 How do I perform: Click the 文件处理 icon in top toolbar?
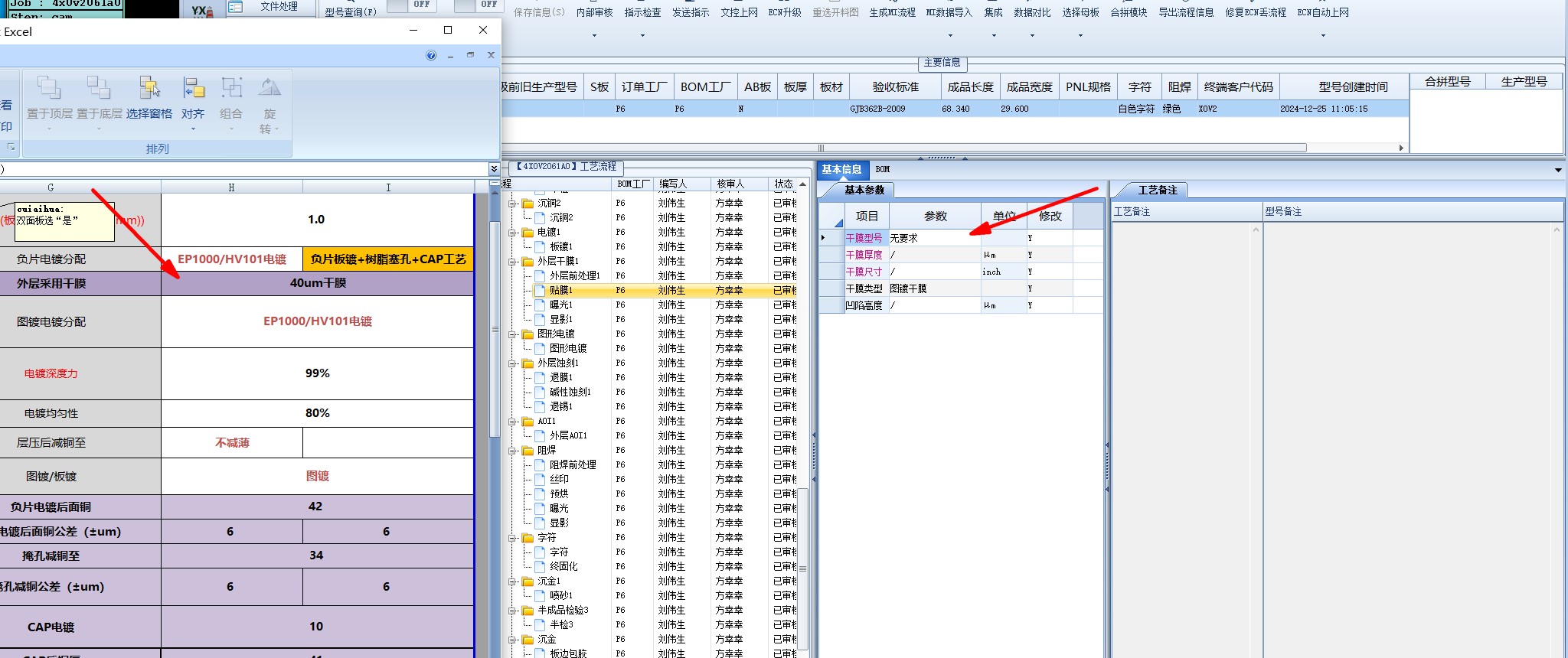236,7
